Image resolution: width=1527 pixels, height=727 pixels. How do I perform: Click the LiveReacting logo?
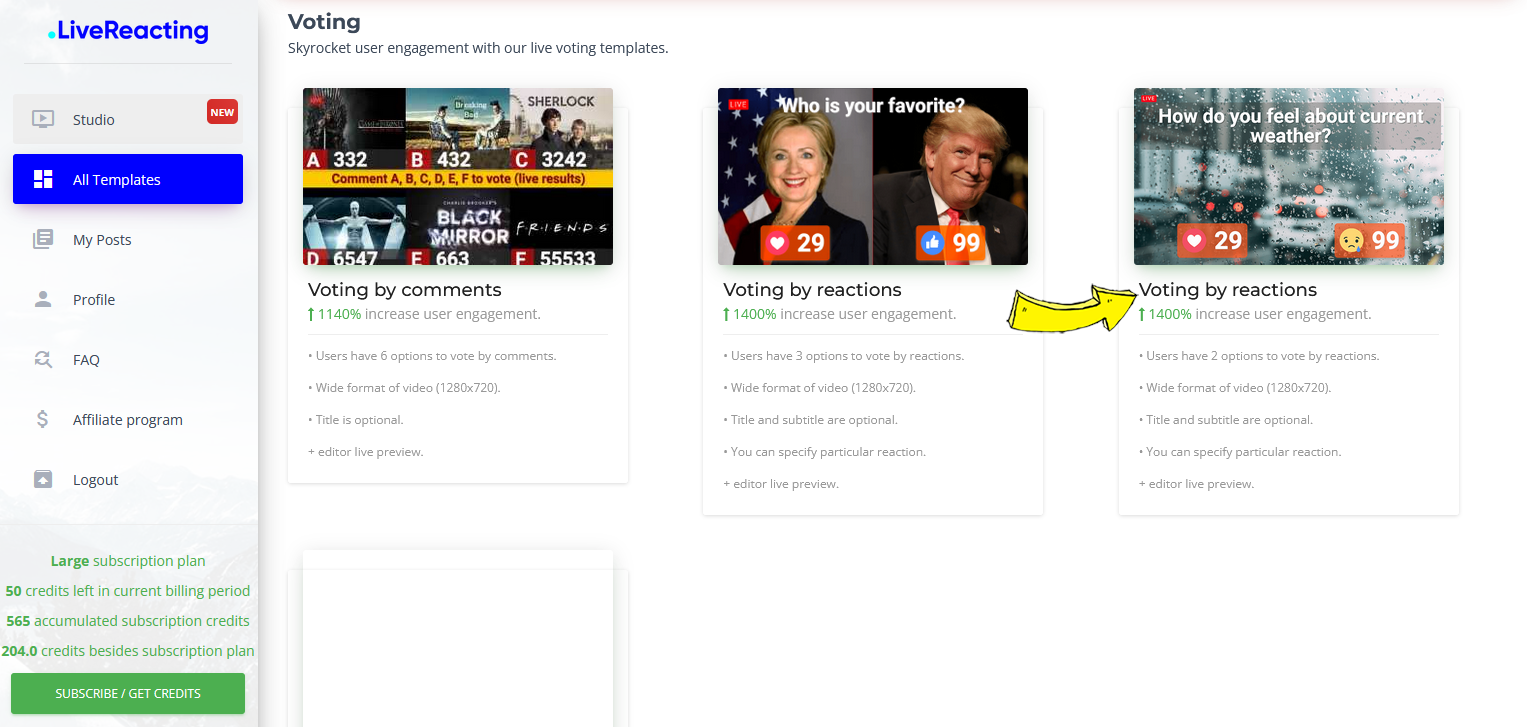tap(128, 31)
